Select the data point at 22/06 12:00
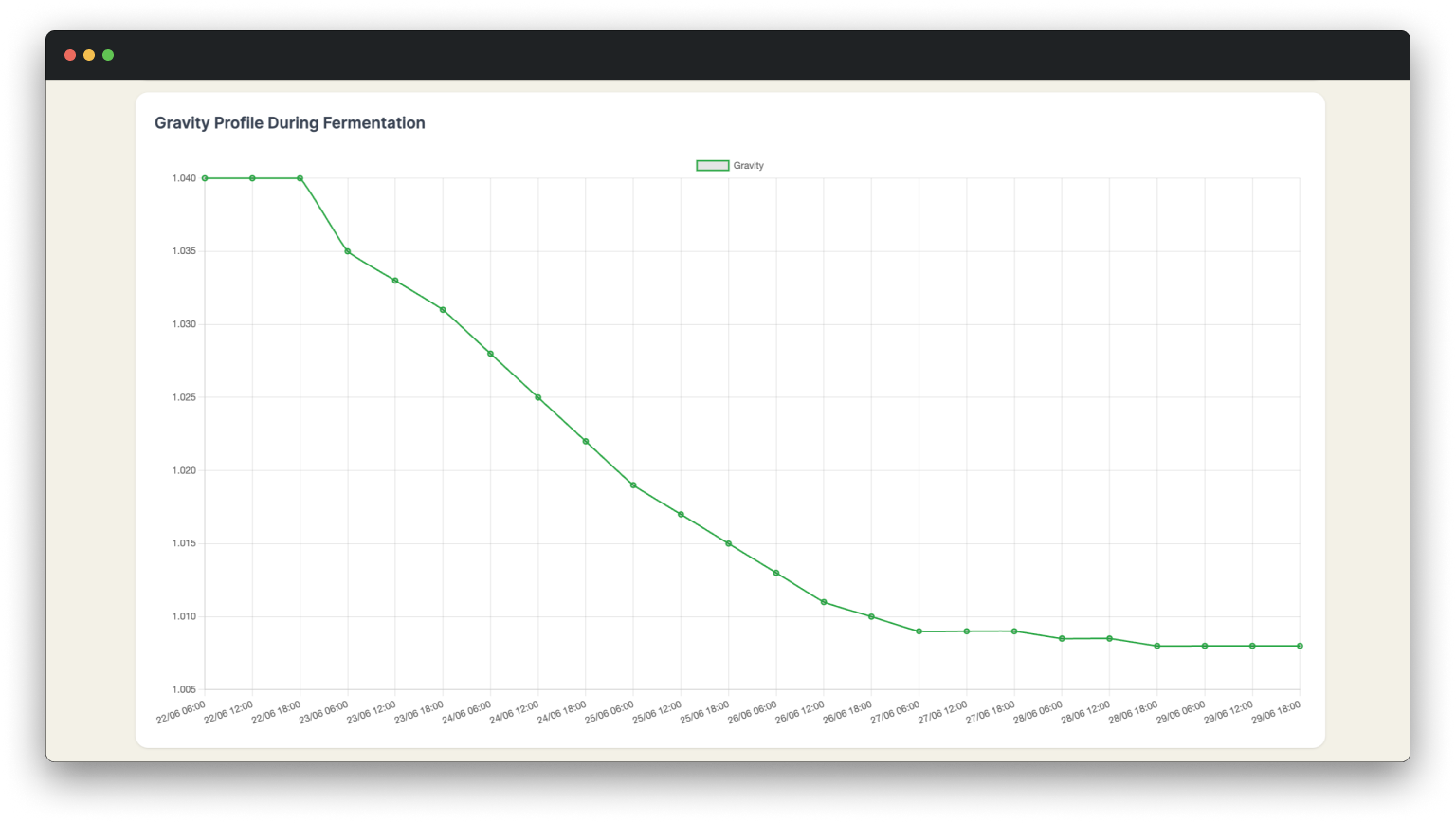This screenshot has width=1456, height=823. tap(252, 178)
